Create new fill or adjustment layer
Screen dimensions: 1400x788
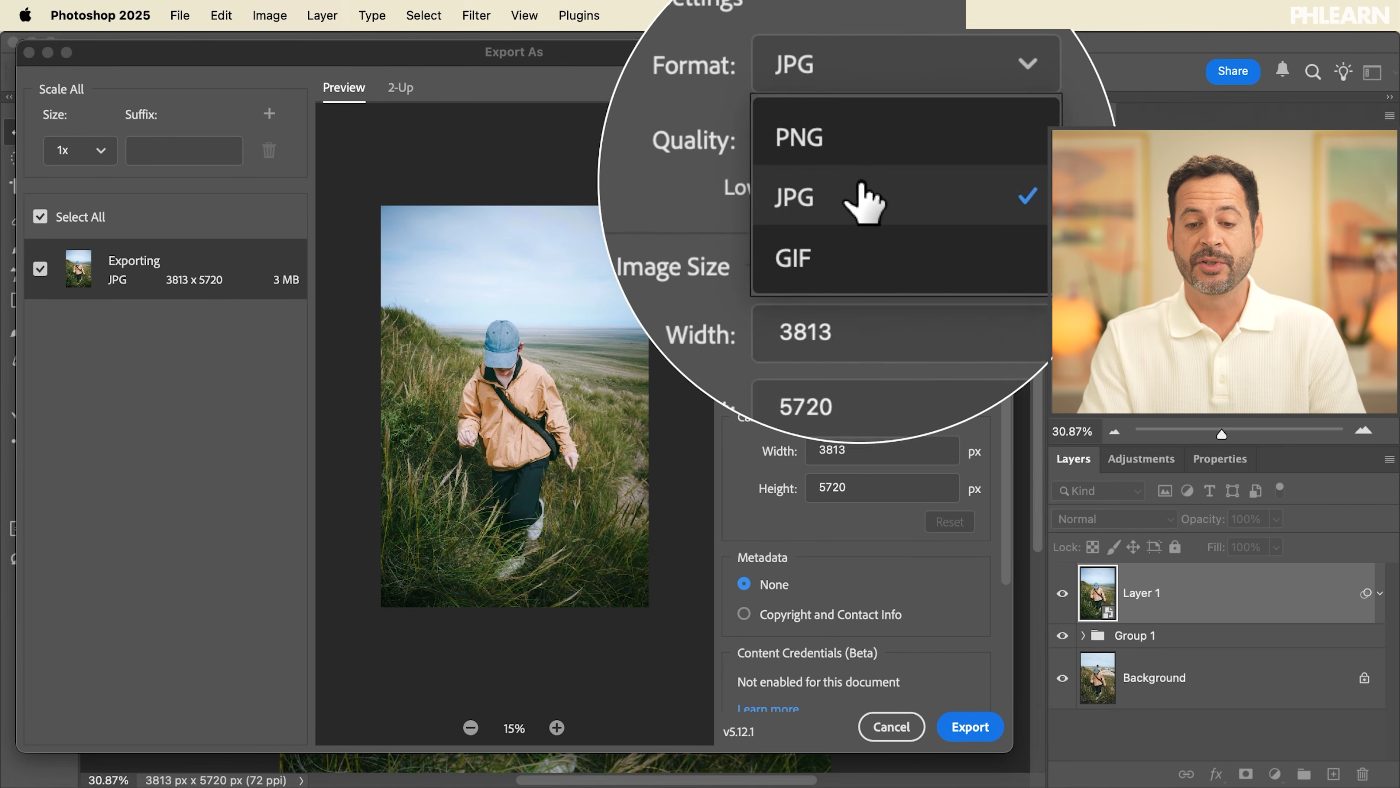tap(1275, 774)
